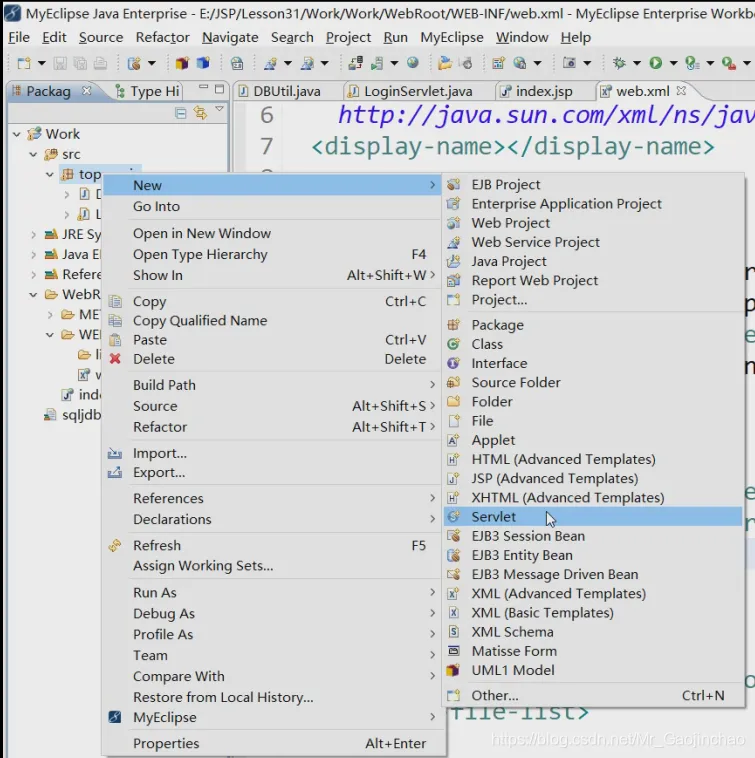Select EJB Project in the New submenu
This screenshot has height=758, width=755.
(593, 185)
